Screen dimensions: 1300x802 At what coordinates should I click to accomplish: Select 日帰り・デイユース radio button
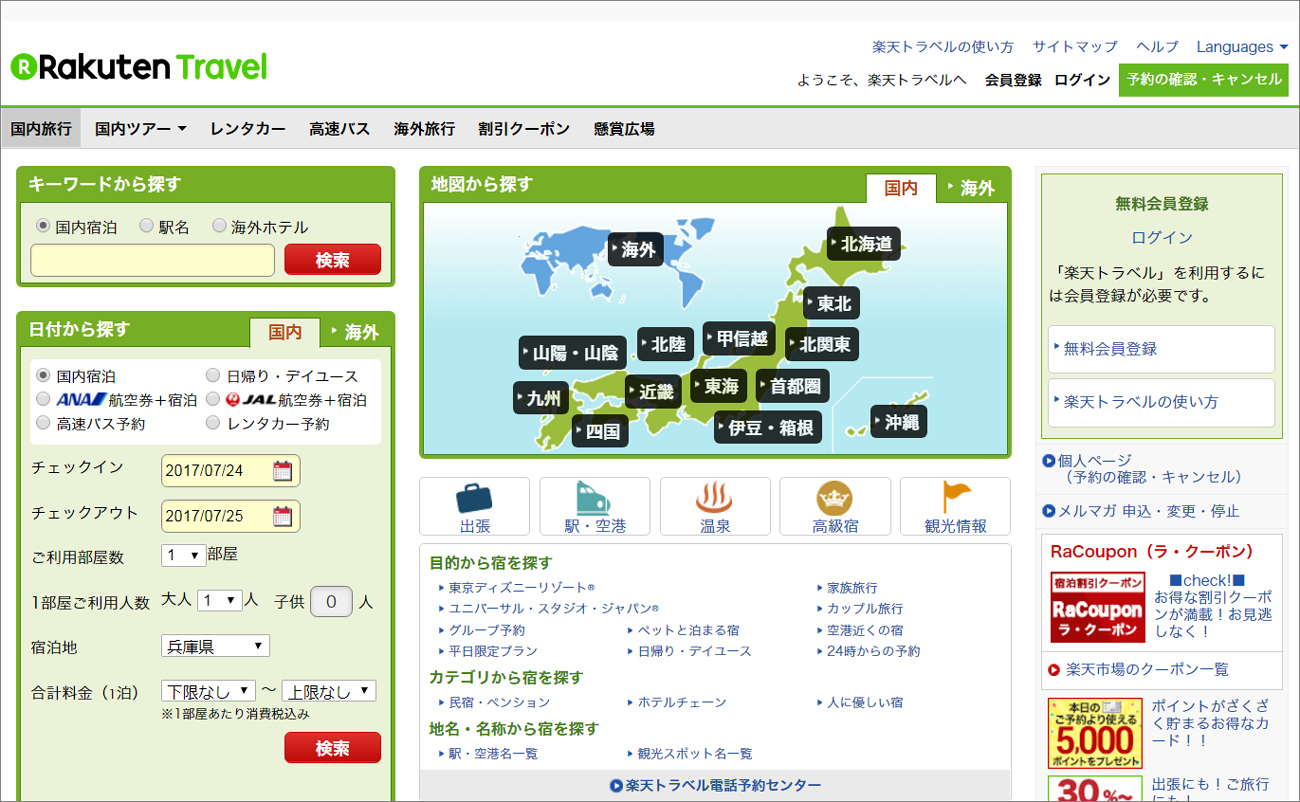[x=213, y=375]
